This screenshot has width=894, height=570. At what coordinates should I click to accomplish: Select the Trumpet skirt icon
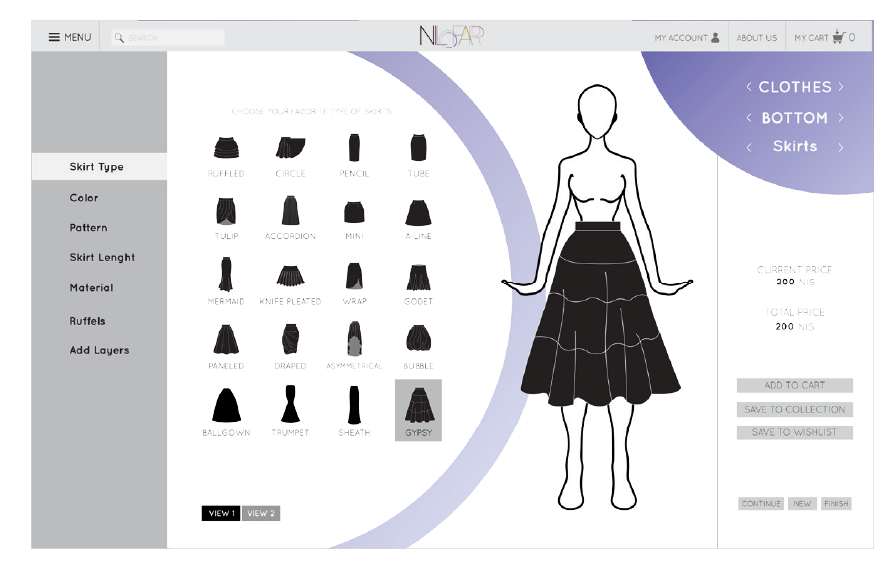(x=290, y=404)
